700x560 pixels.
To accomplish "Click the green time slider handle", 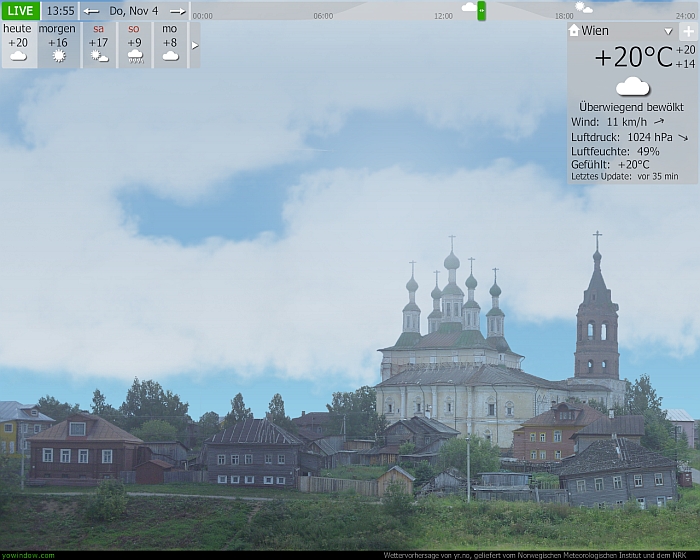I will point(481,11).
